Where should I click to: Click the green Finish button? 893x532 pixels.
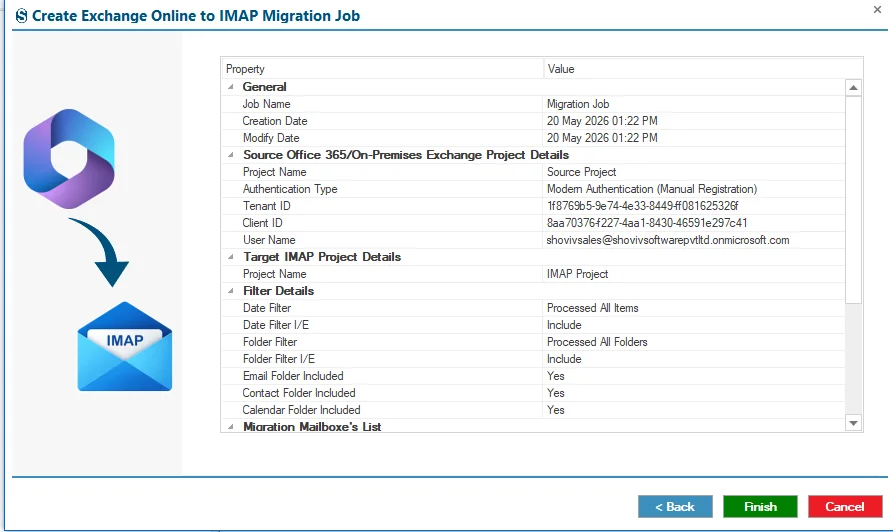pyautogui.click(x=760, y=506)
